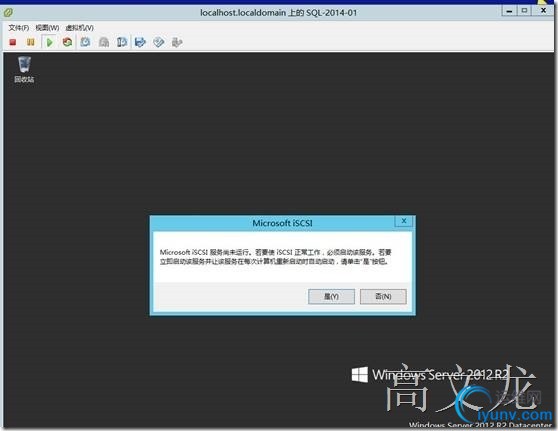
Task: Click the reset virtual machine icon
Action: pyautogui.click(x=67, y=42)
